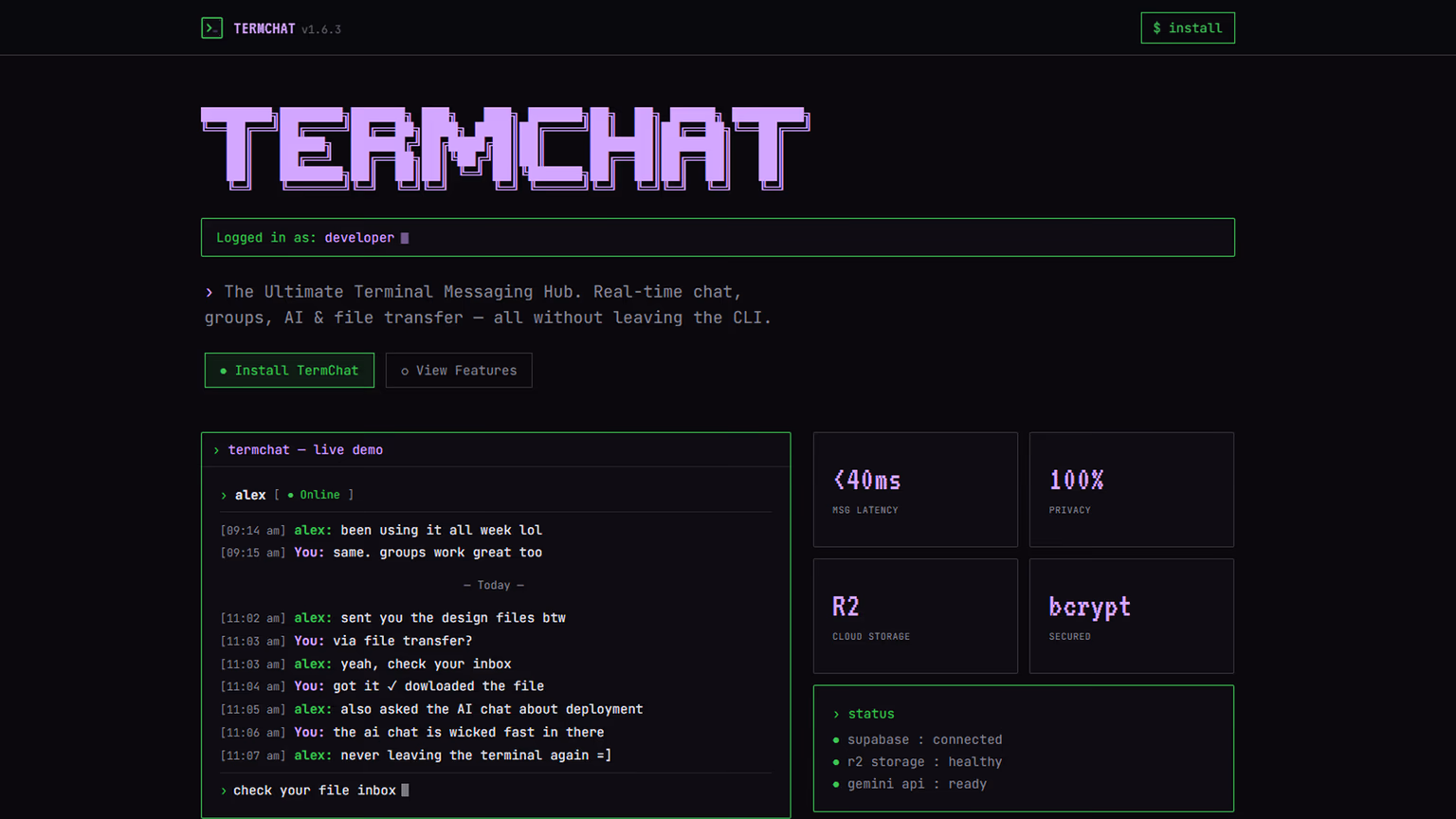Click the Install TermChat button
Screen dimensions: 1456x819
click(289, 371)
